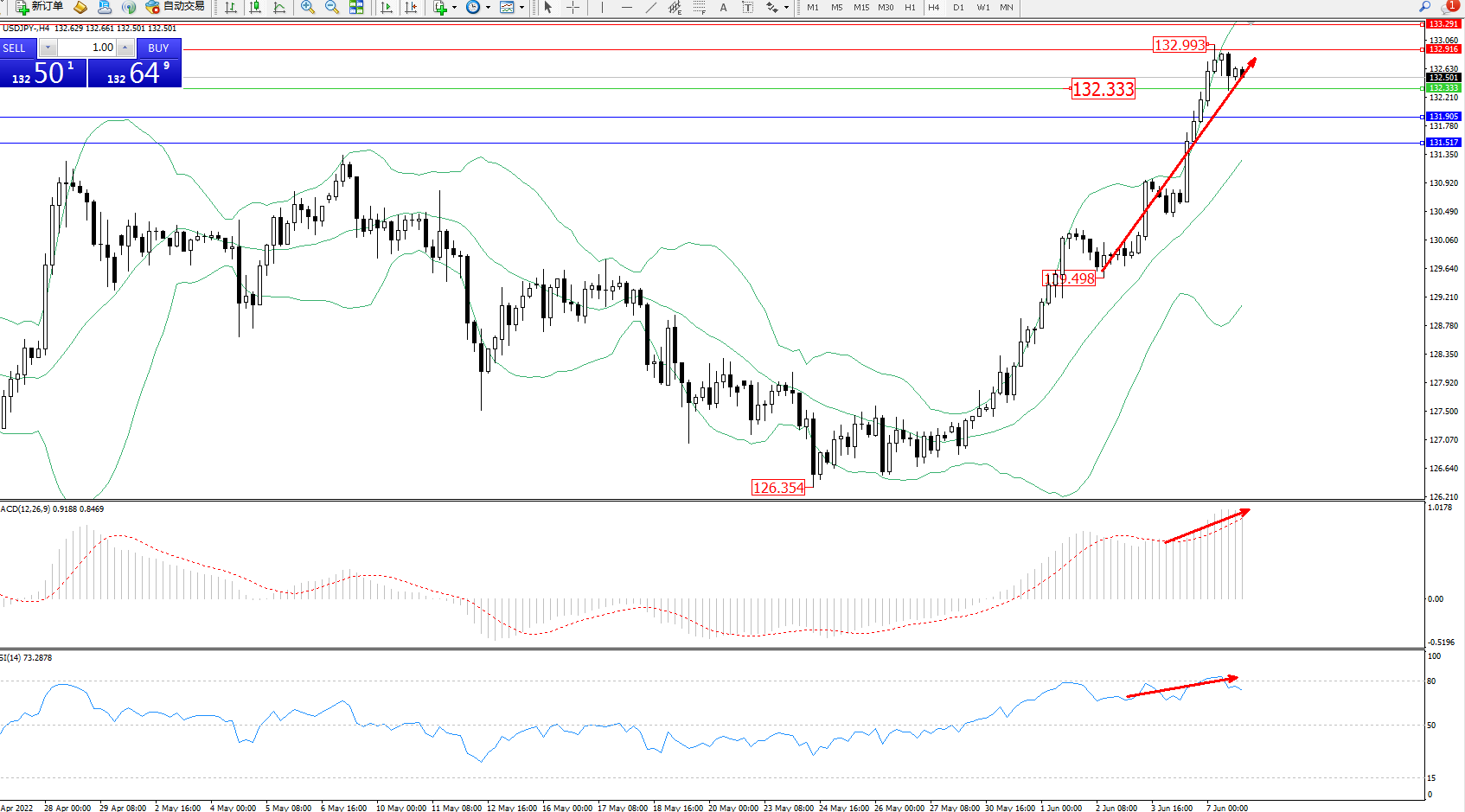This screenshot has height=812, width=1465.
Task: Draw a vertical line on chart
Action: [x=602, y=7]
